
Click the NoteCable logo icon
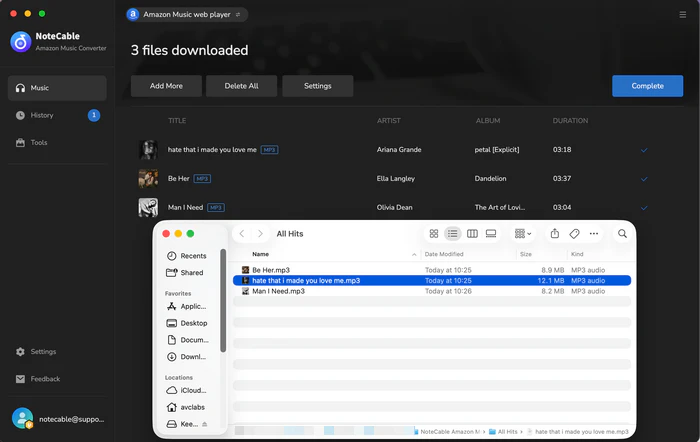[21, 42]
